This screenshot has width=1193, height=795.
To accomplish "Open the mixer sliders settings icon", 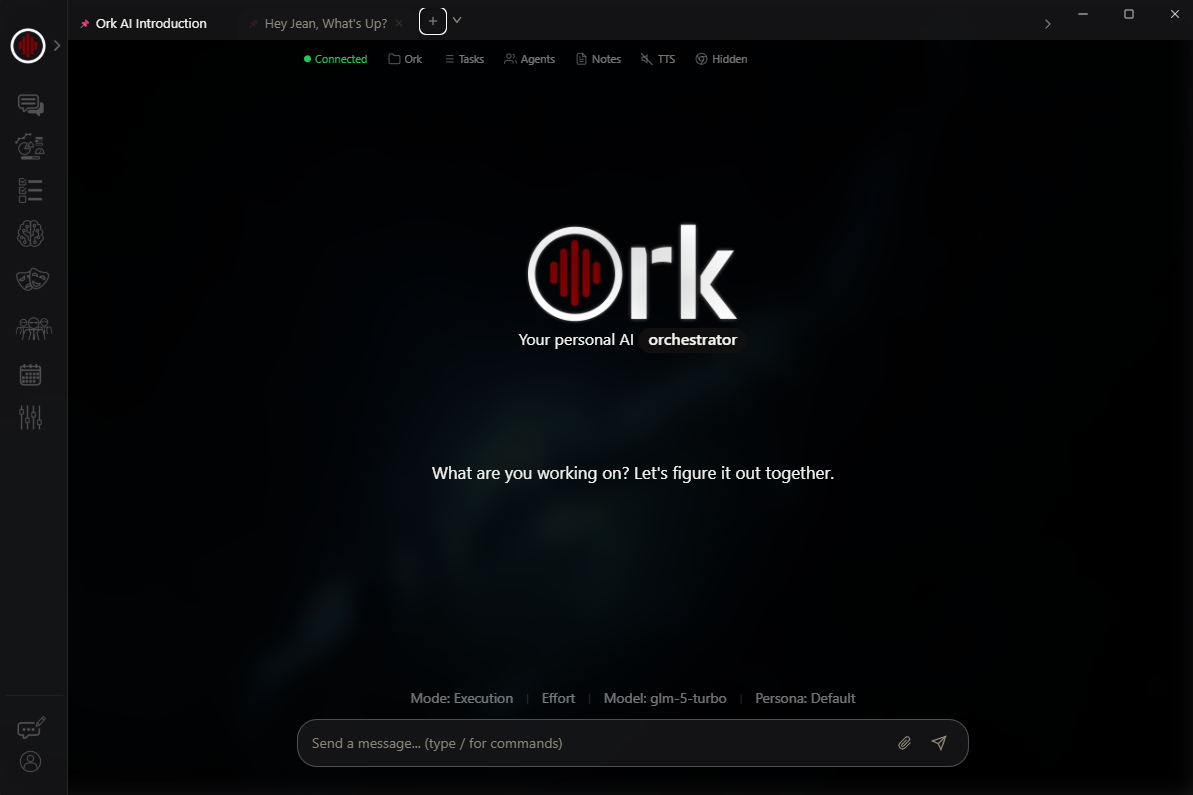I will (30, 417).
